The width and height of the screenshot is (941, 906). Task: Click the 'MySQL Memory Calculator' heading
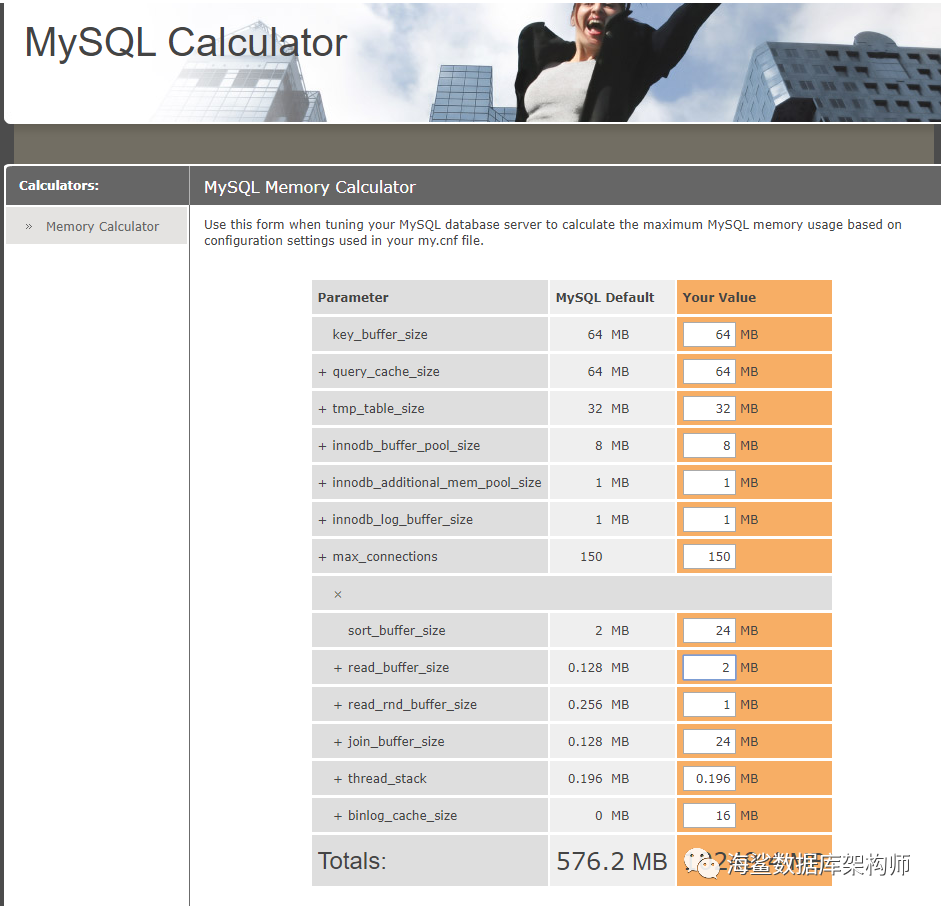coord(310,187)
